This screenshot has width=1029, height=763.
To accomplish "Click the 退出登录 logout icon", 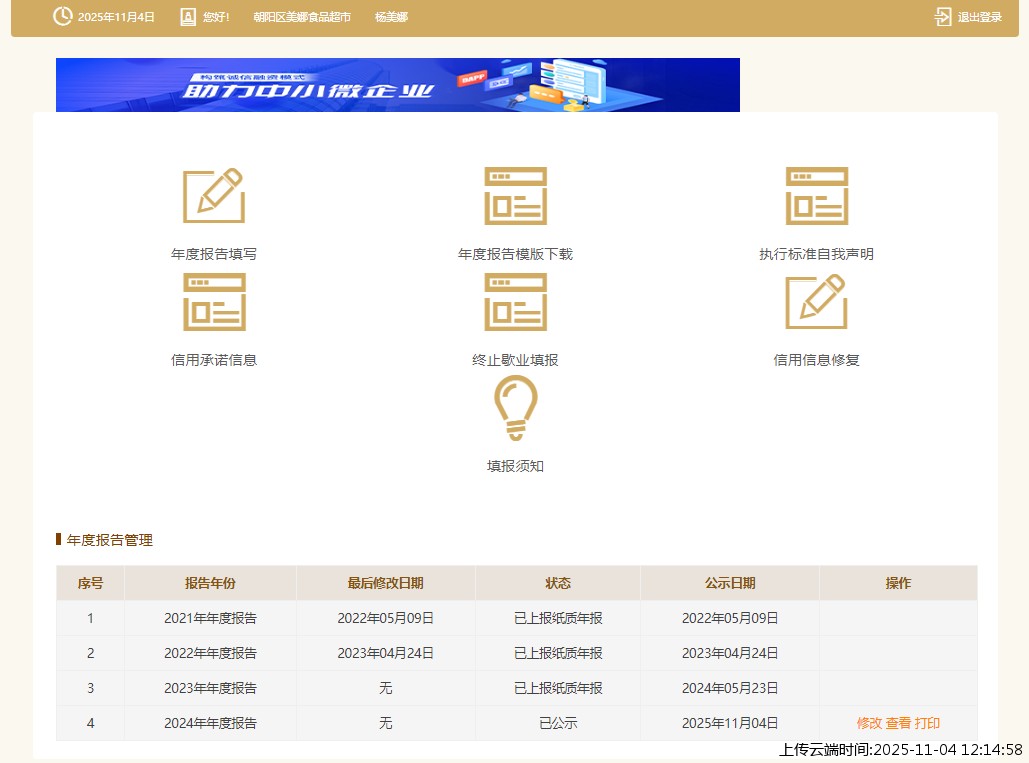I will tap(943, 17).
